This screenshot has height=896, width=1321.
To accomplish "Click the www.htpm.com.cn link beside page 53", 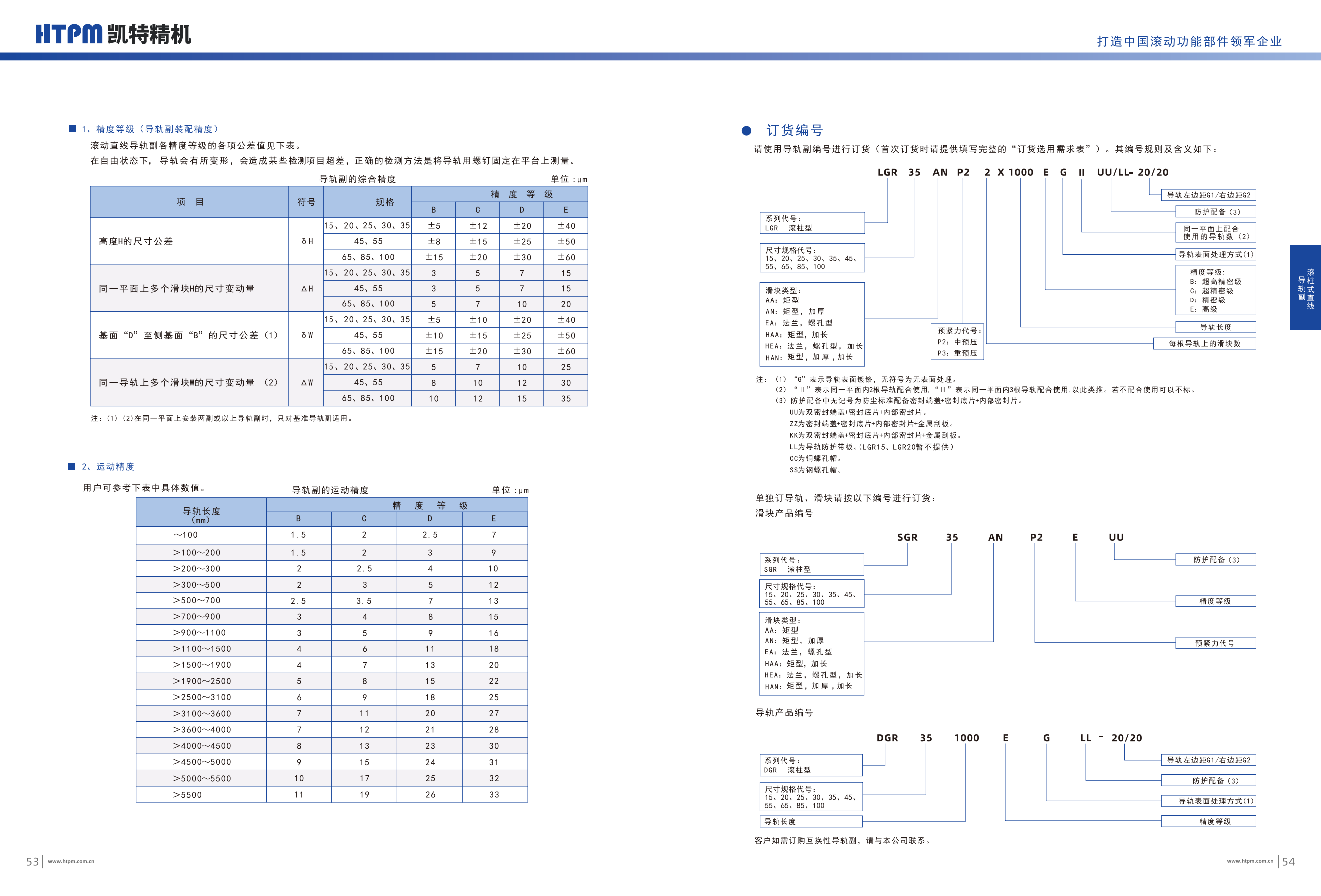I will pyautogui.click(x=71, y=861).
